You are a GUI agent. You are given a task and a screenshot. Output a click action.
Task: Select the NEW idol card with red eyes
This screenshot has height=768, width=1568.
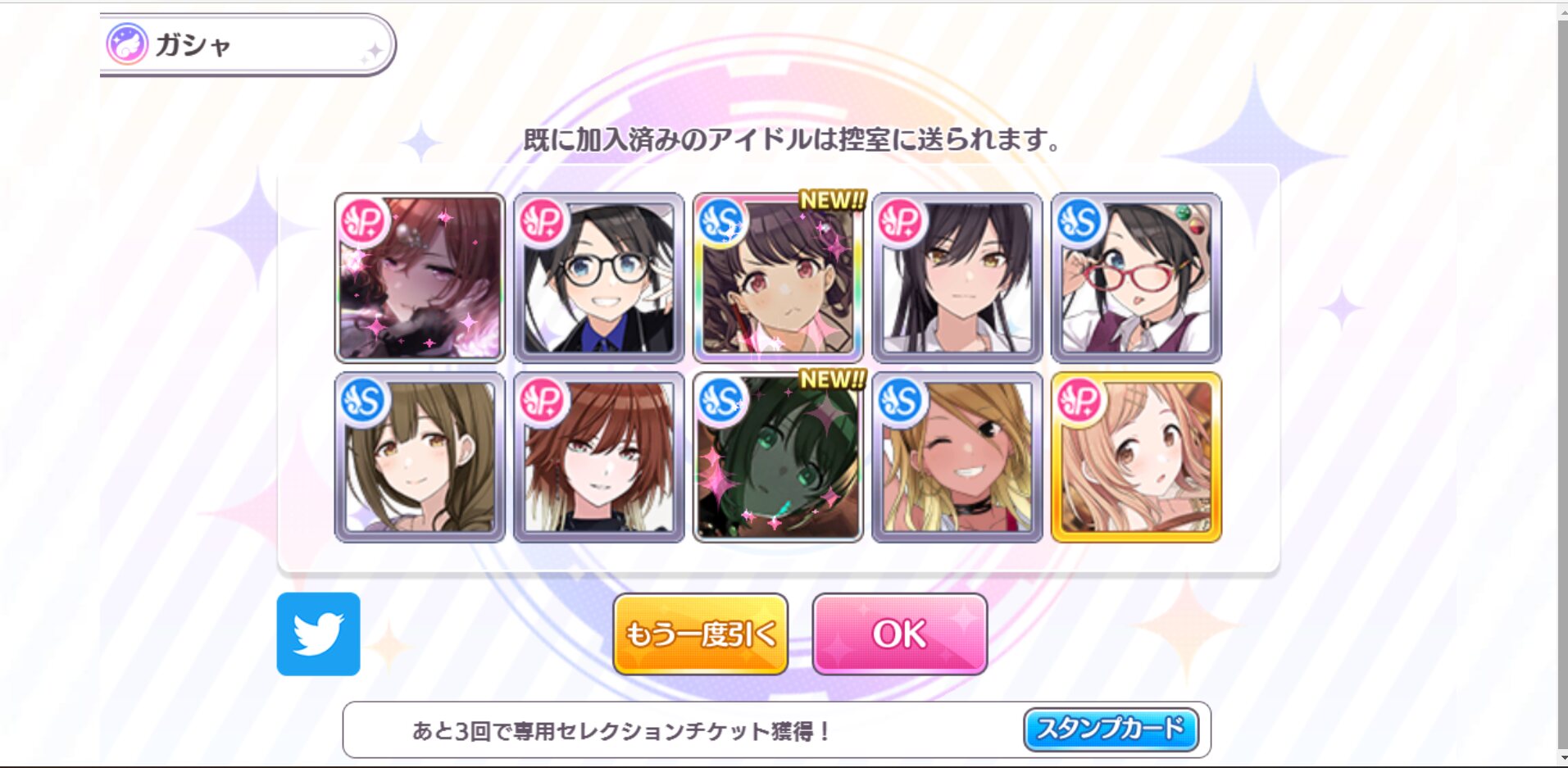778,278
